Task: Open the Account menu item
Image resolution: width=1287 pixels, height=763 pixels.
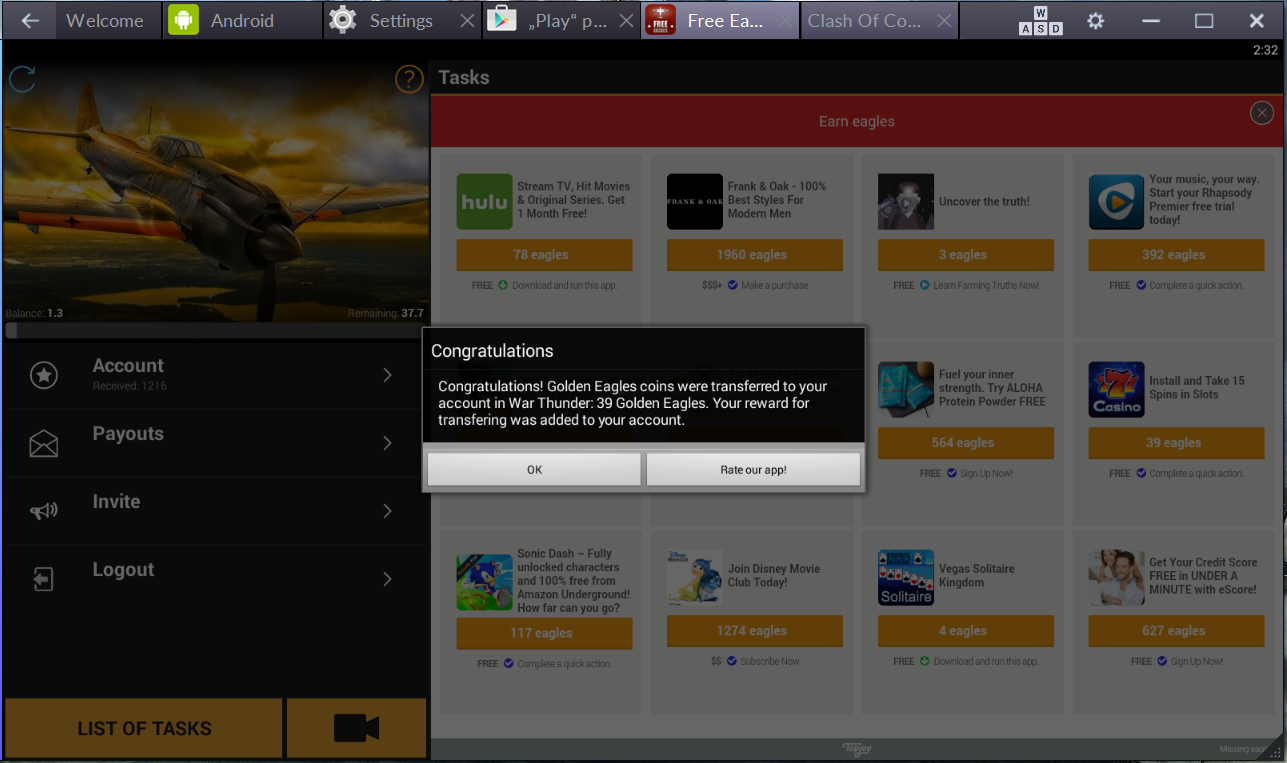Action: click(215, 375)
